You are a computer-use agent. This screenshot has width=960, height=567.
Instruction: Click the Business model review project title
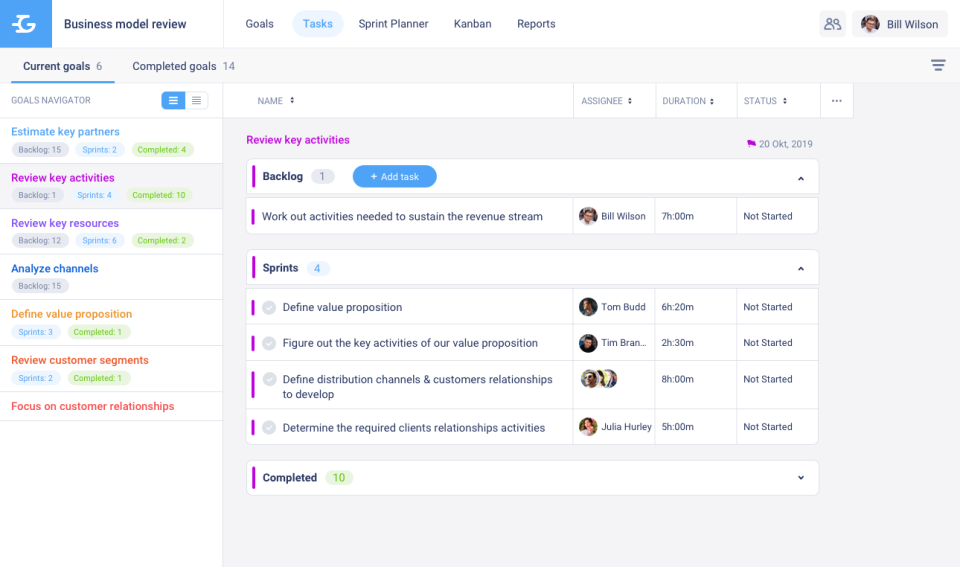tap(125, 24)
